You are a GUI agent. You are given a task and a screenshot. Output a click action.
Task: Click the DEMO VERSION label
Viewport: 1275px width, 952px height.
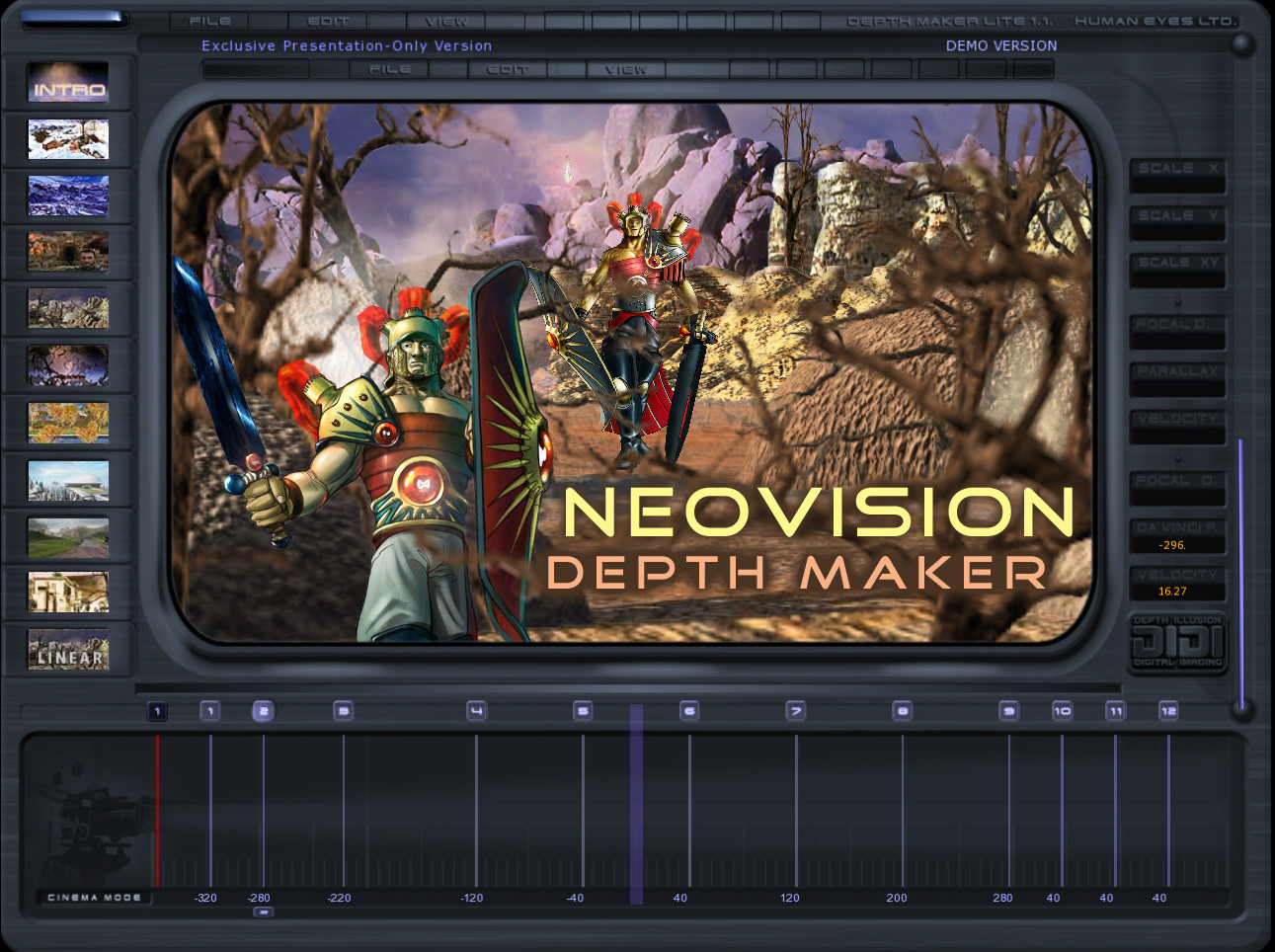coord(1001,45)
